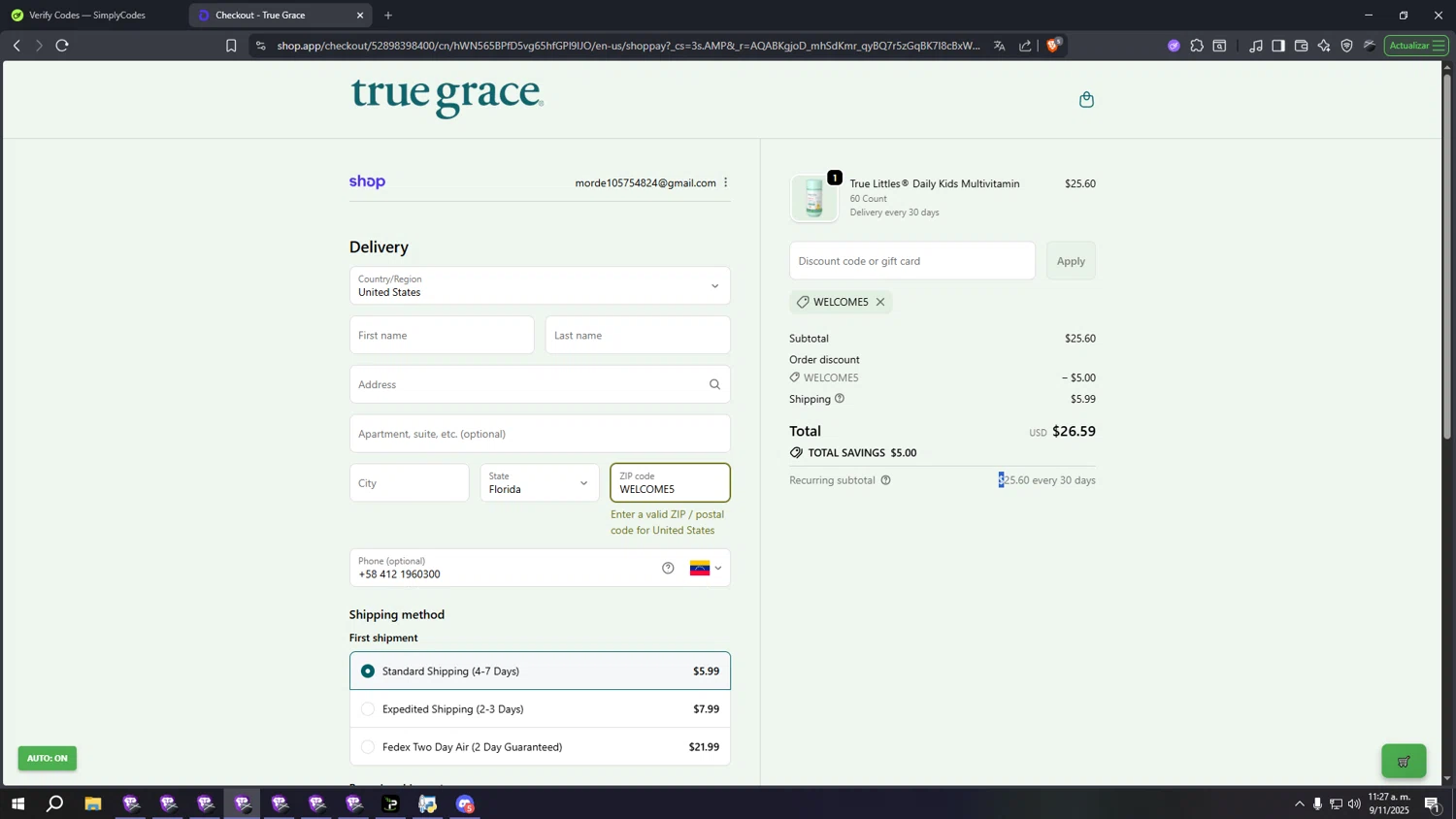
Task: Open File Explorer from taskbar
Action: (93, 803)
